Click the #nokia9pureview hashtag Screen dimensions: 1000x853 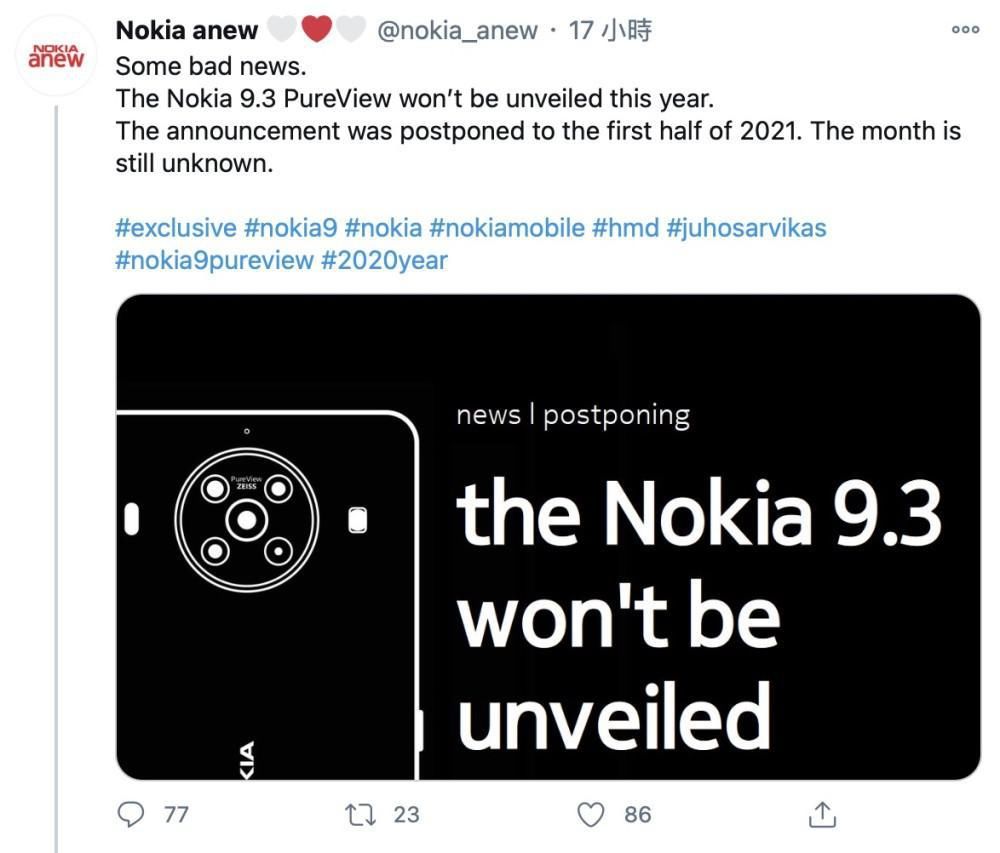pyautogui.click(x=214, y=260)
